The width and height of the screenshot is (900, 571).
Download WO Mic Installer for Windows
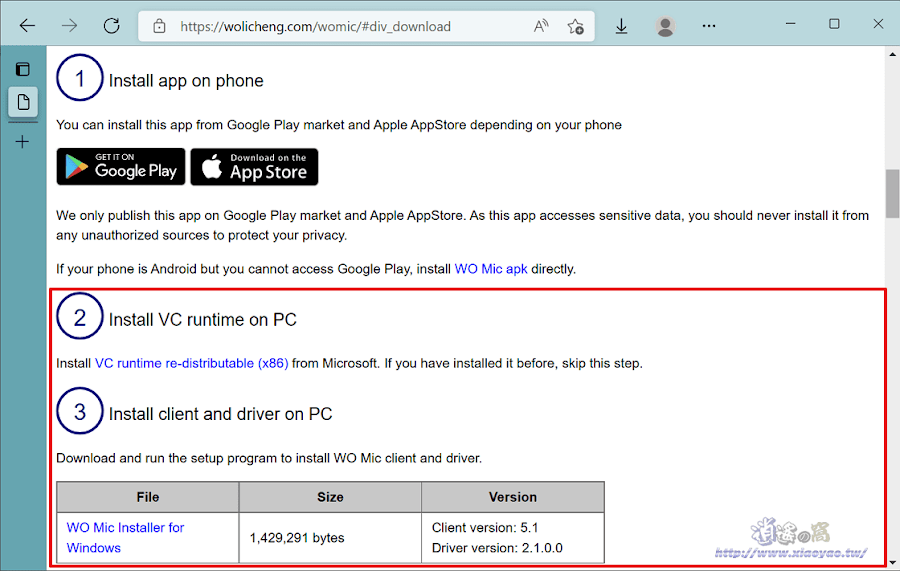tap(125, 538)
